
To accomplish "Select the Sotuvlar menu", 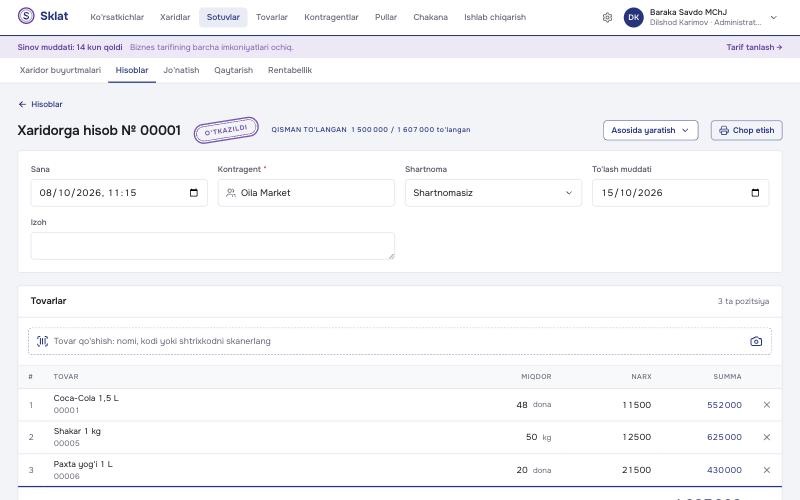I will pos(223,17).
